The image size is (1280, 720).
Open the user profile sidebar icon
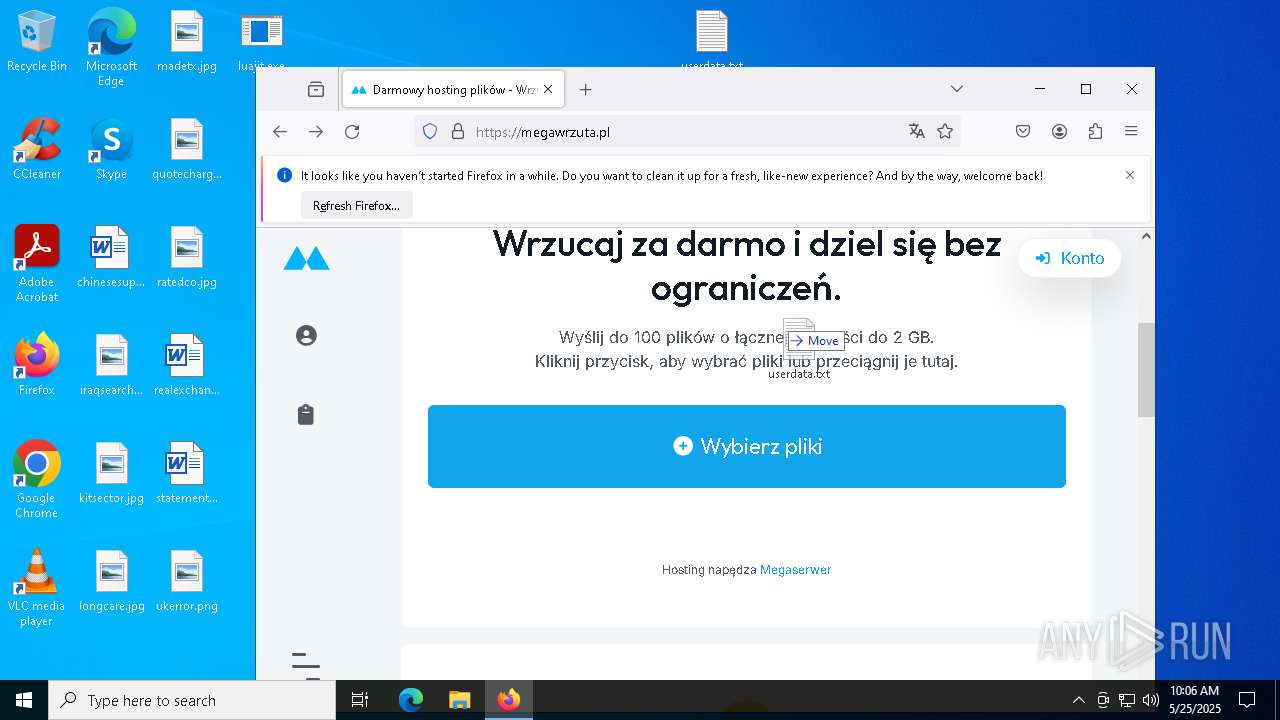click(x=306, y=335)
